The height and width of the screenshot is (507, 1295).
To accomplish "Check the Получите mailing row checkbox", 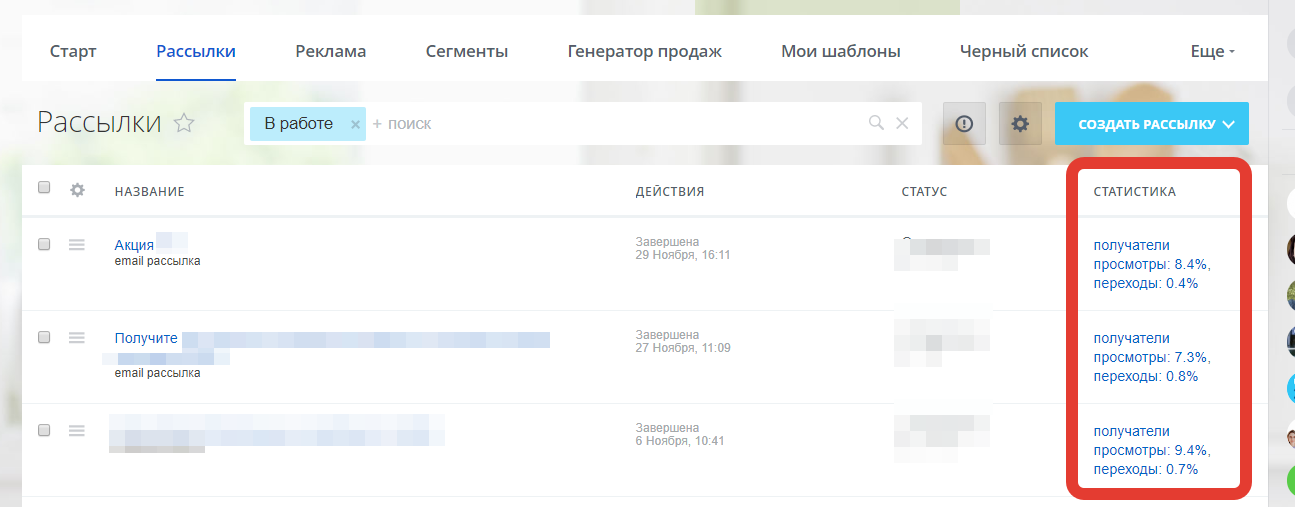I will click(x=44, y=337).
